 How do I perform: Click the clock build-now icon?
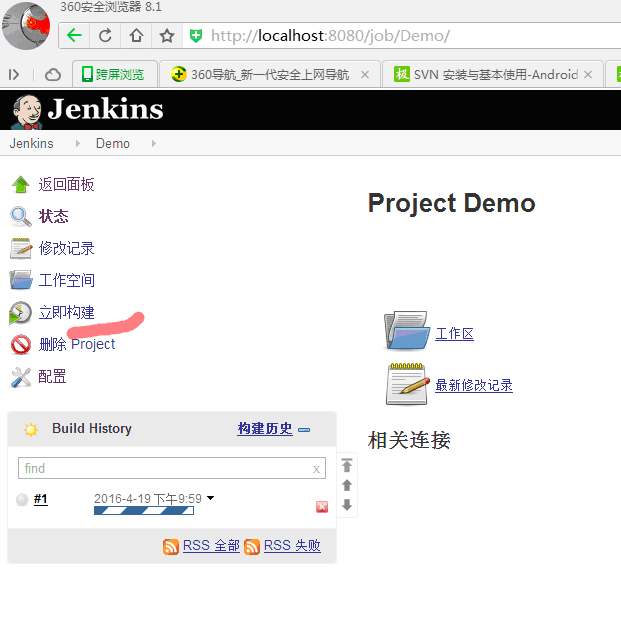pos(21,312)
